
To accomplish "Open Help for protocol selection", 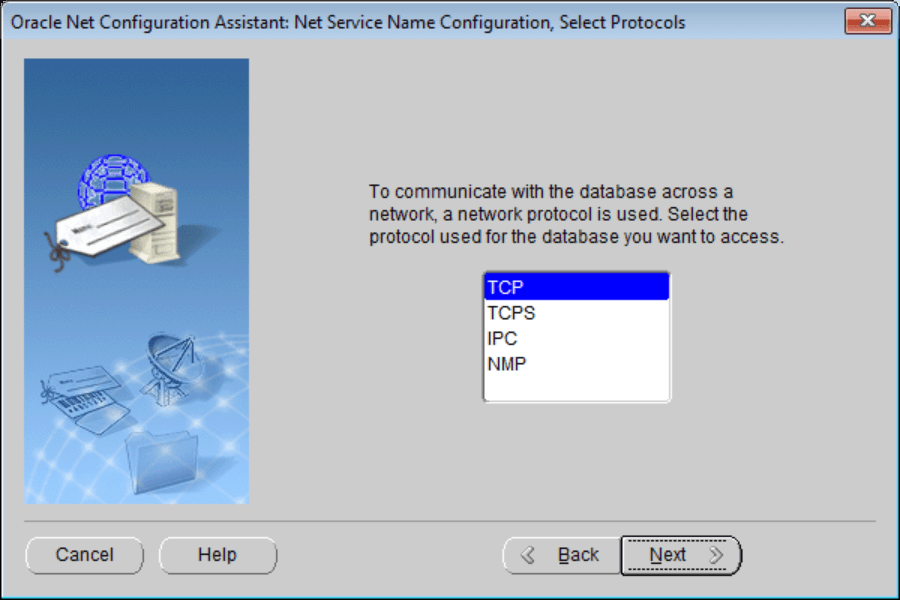I will point(218,555).
